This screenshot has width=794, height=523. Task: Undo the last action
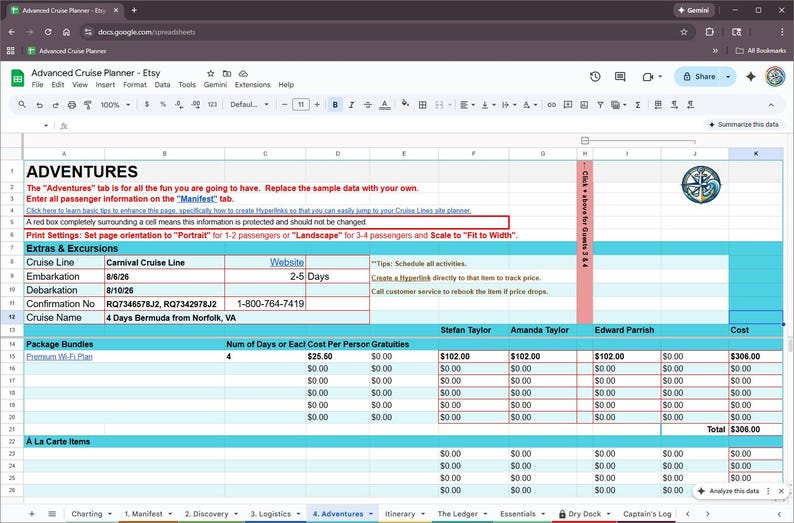39,105
